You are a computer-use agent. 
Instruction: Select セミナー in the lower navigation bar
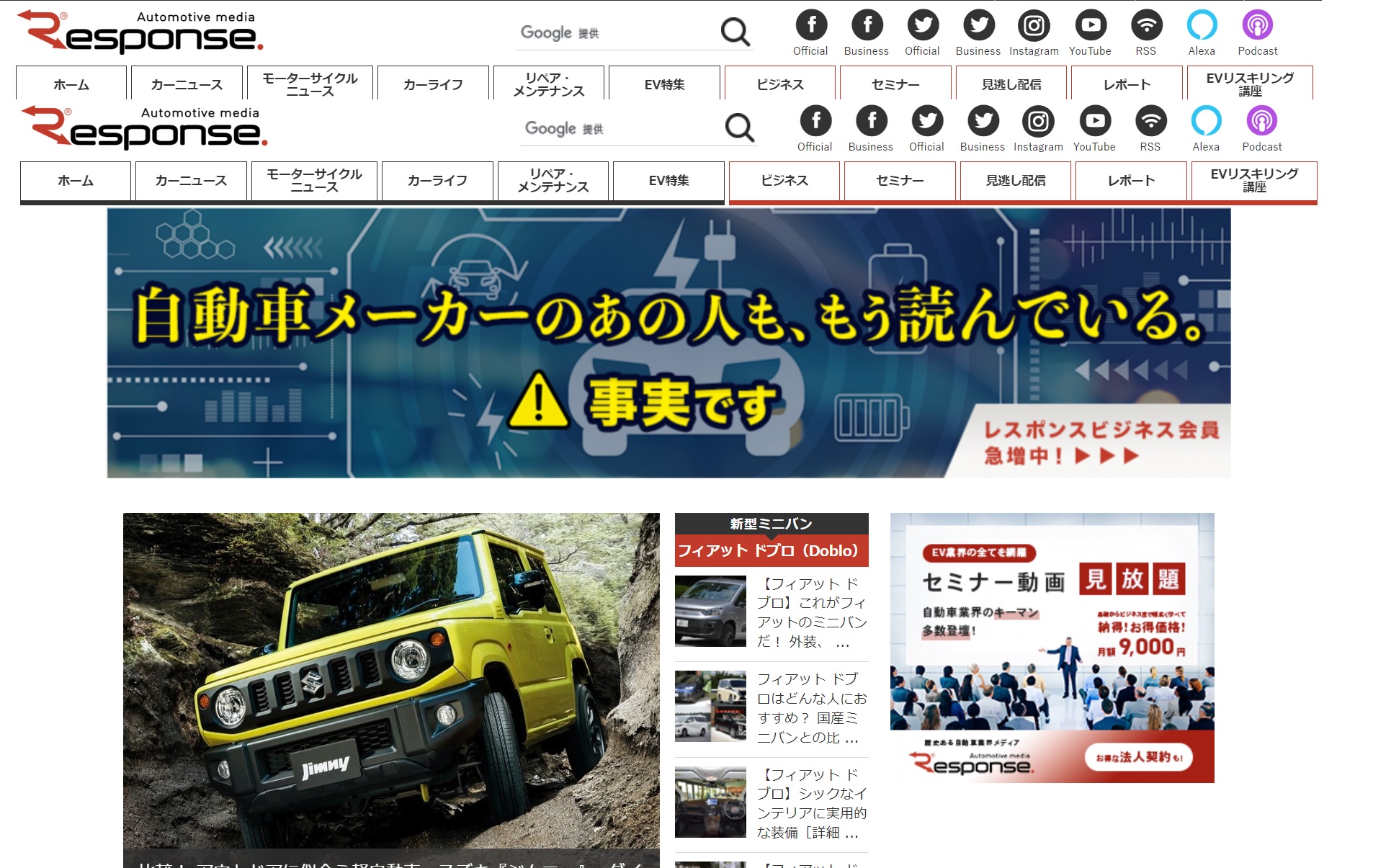[900, 181]
